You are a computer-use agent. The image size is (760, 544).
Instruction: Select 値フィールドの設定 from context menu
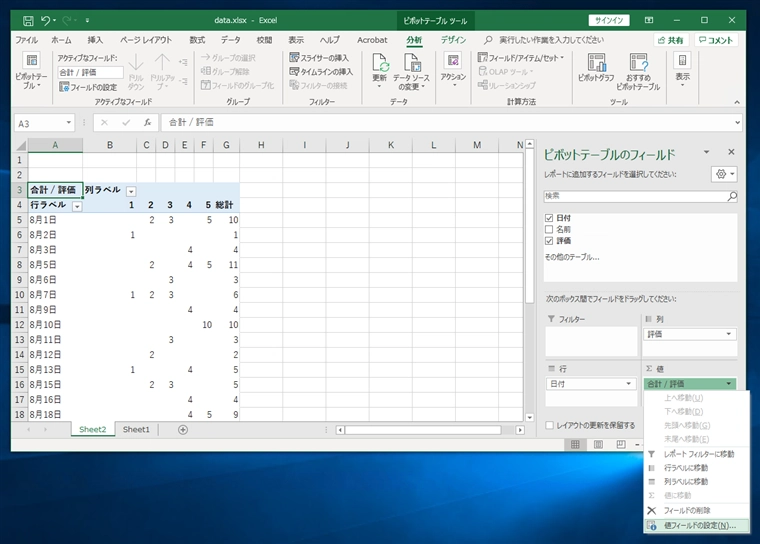pos(699,525)
